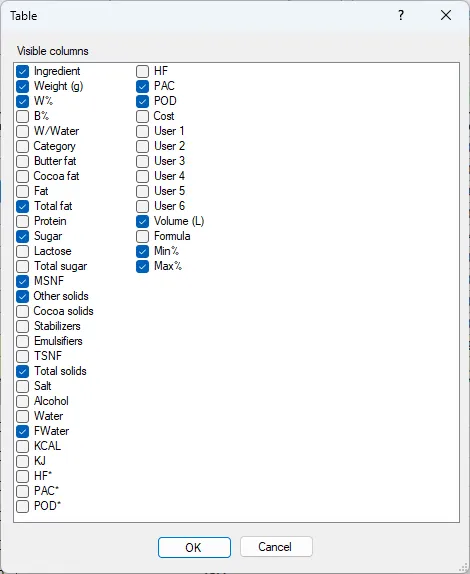Image resolution: width=470 pixels, height=574 pixels.
Task: Uncheck the Weight (g) checkbox
Action: [x=22, y=86]
